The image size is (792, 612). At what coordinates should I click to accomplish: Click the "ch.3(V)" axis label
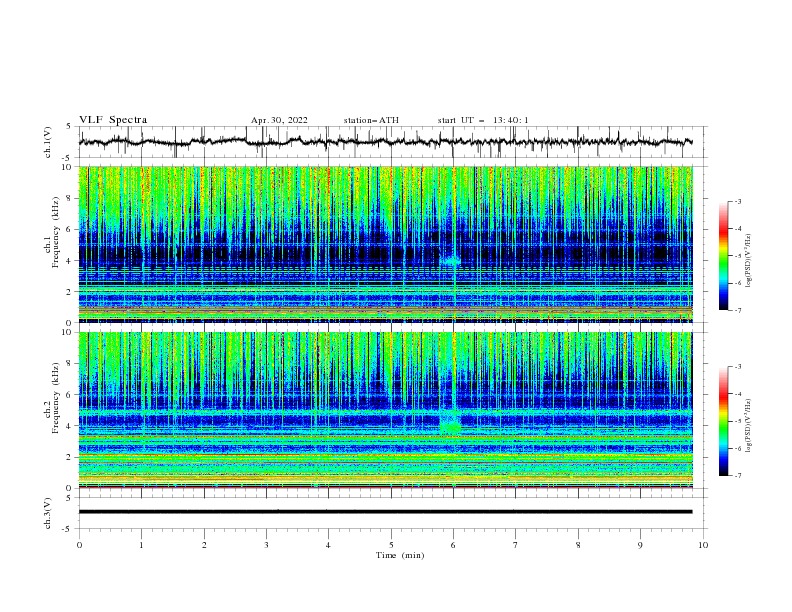click(48, 513)
